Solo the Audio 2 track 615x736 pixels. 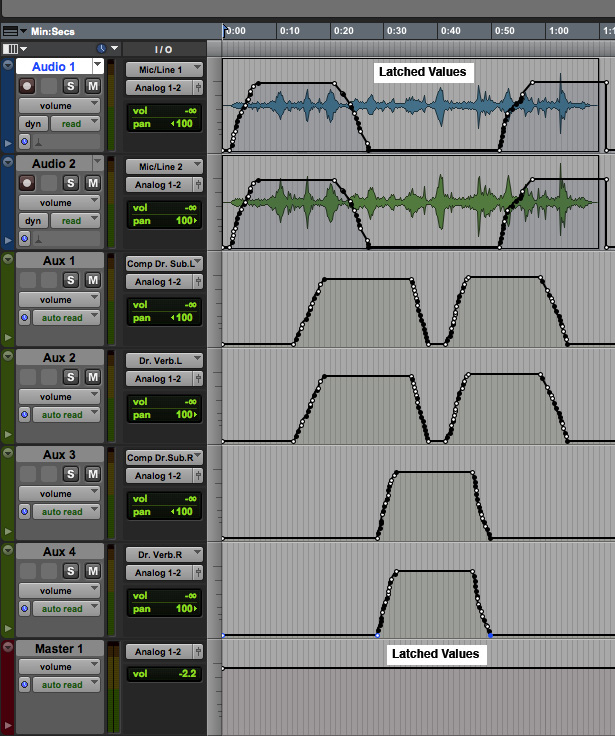coord(72,184)
